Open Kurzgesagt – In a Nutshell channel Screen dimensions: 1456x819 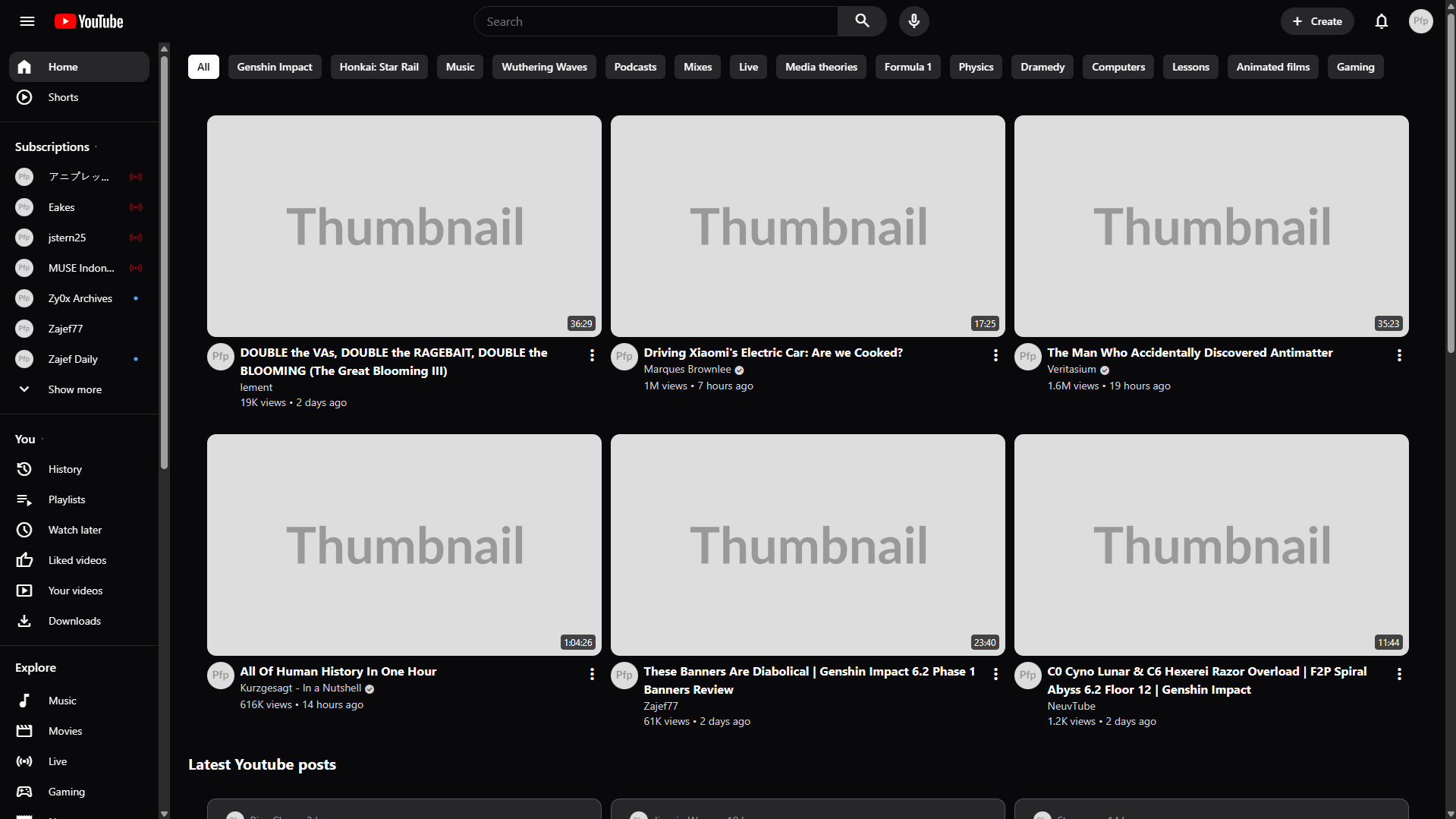click(300, 688)
